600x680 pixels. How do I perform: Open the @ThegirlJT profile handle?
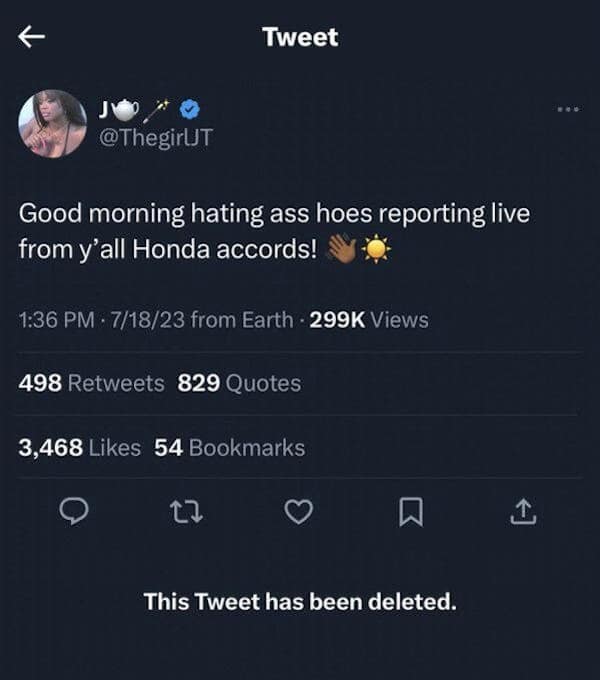coord(157,139)
